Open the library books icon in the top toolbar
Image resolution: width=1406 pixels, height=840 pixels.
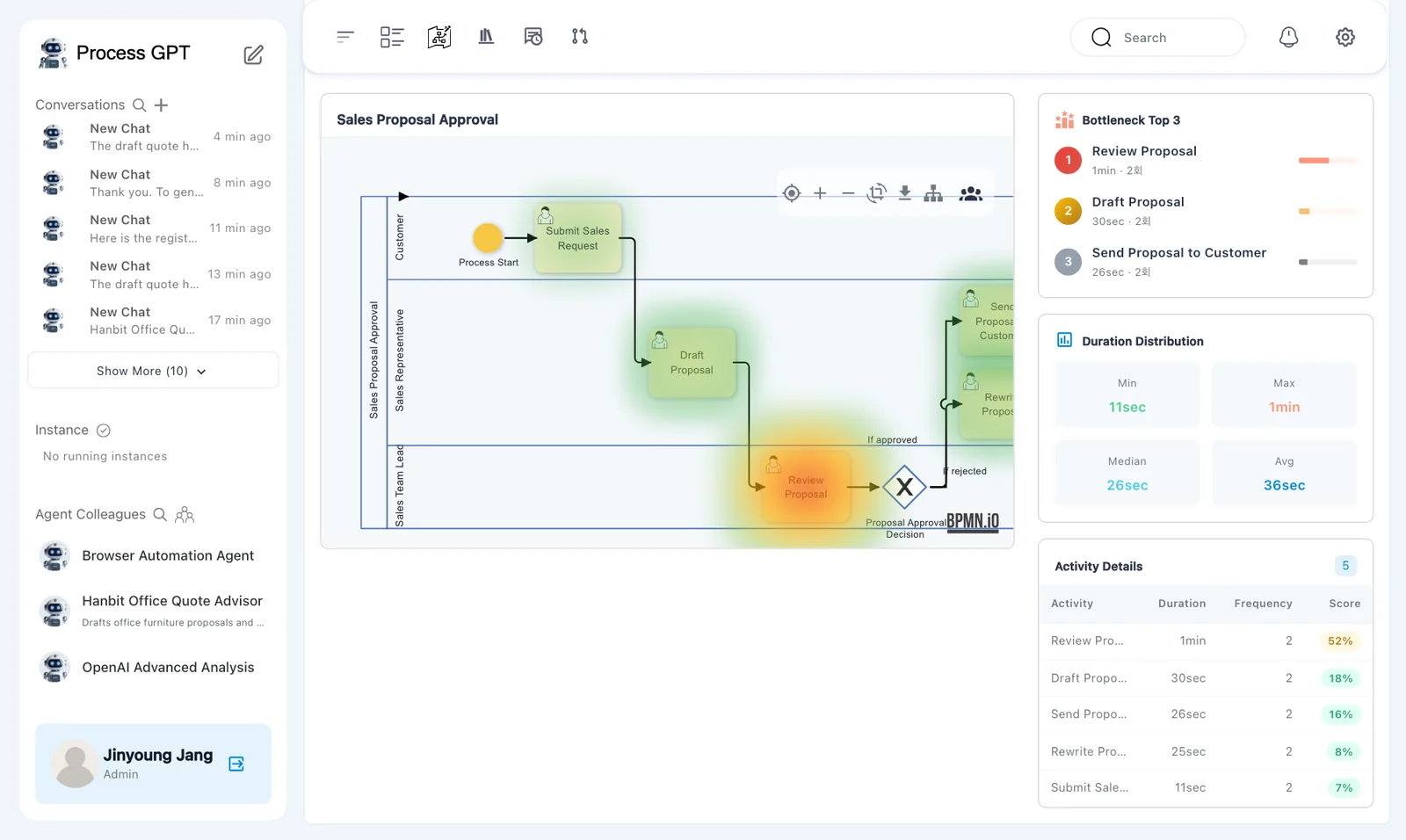tap(486, 37)
